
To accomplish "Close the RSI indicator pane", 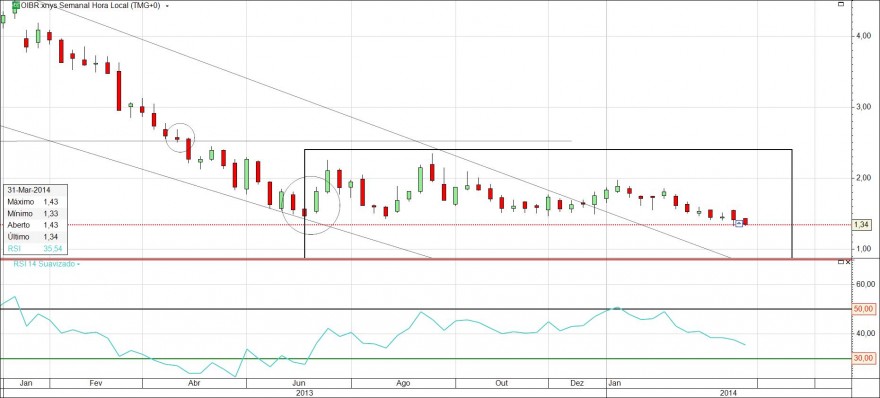I will click(x=847, y=262).
